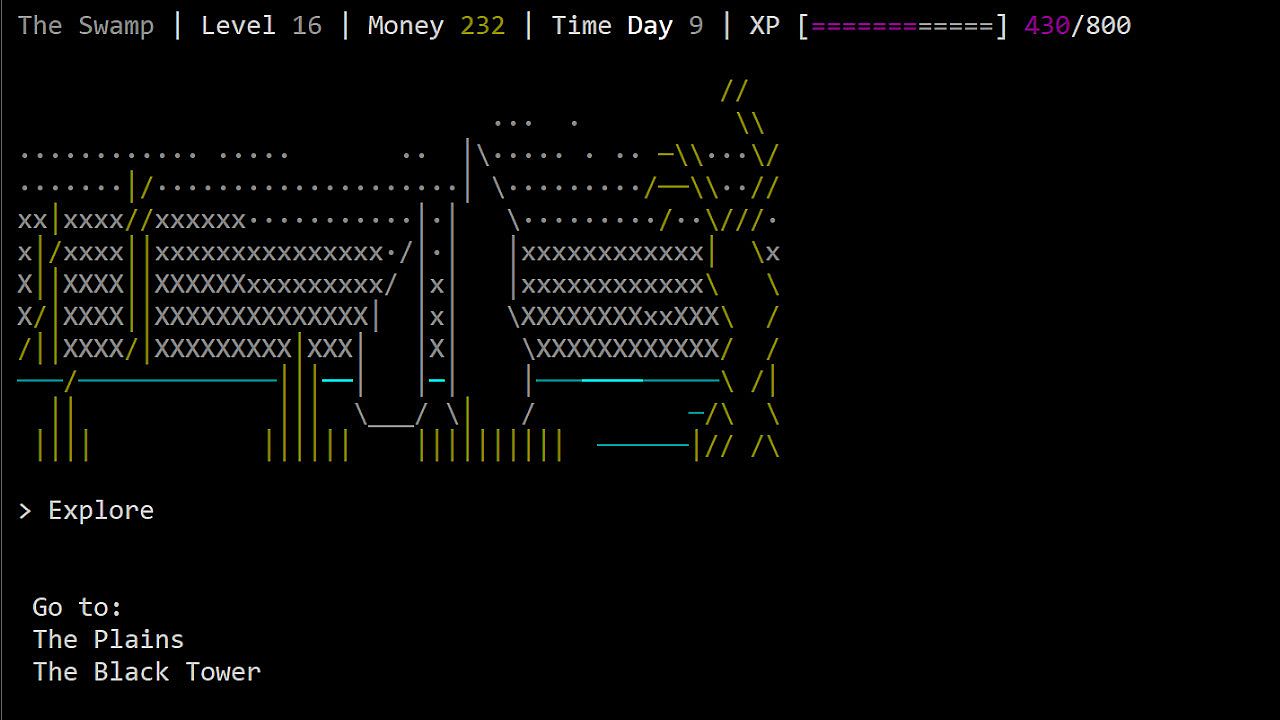
Task: Go to The Plains
Action: (x=108, y=639)
